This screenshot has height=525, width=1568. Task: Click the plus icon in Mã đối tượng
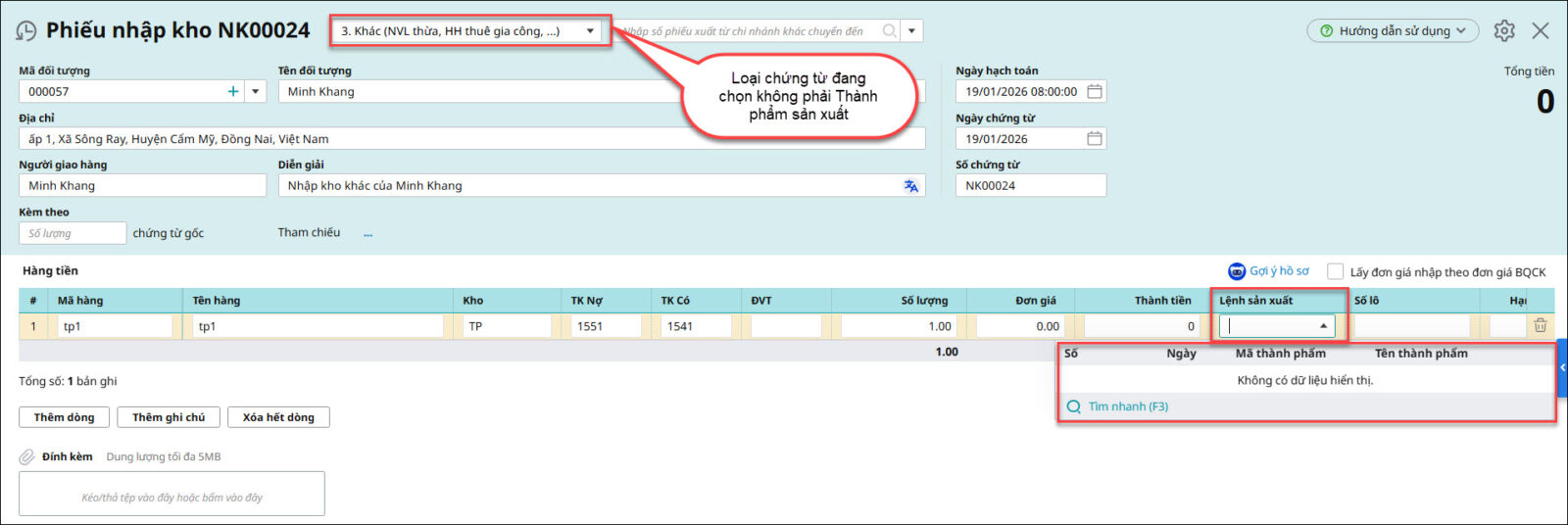click(x=233, y=92)
